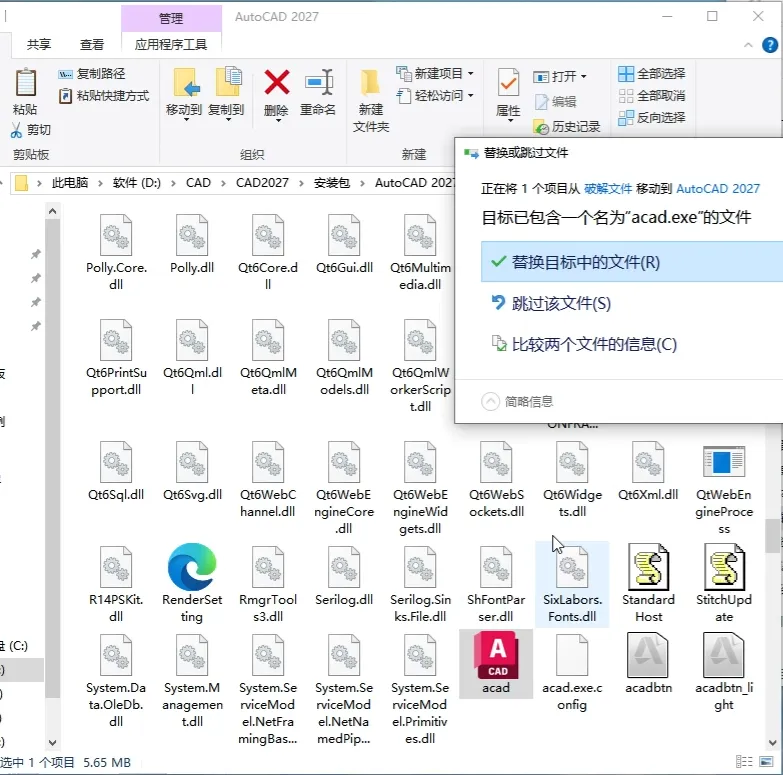Screen dimensions: 783x775
Task: Switch to Share (共享) tab
Action: tap(38, 44)
